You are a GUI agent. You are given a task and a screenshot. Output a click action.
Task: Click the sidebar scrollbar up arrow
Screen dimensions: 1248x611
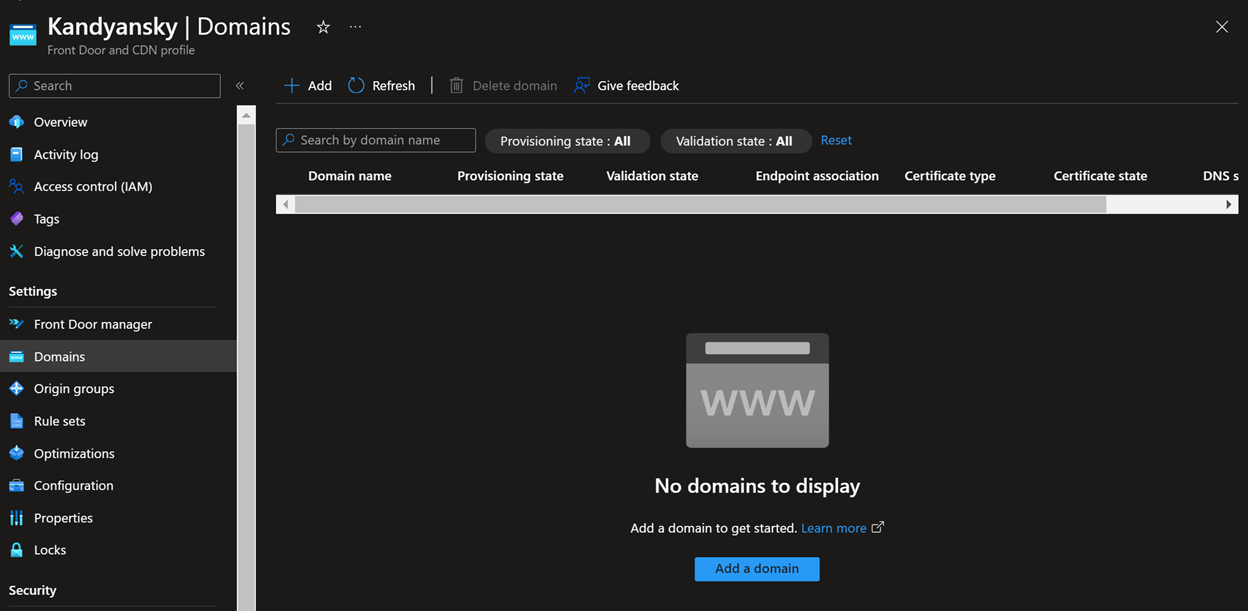click(x=246, y=116)
